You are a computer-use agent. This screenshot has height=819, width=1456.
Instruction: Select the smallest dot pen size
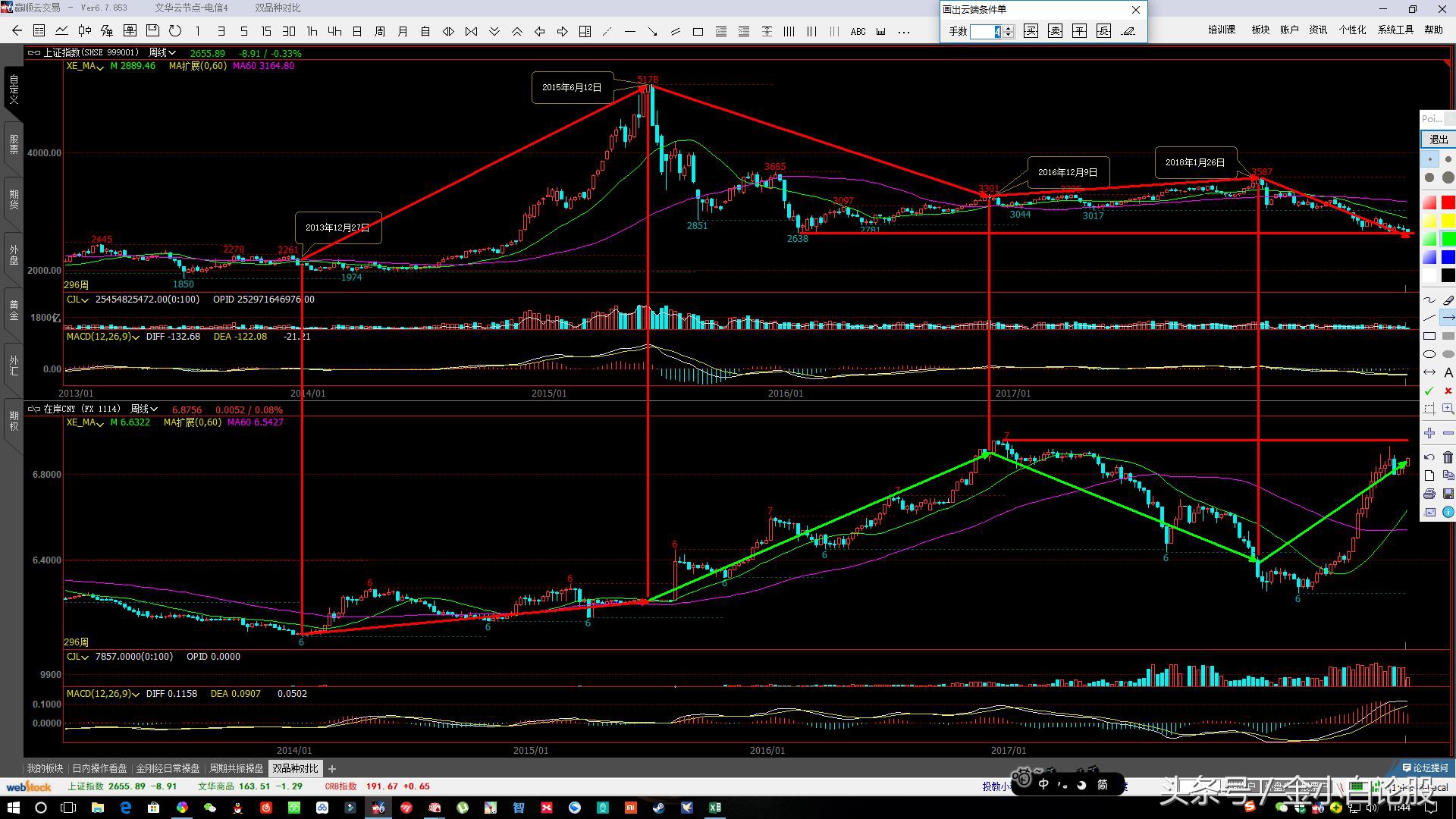pos(1429,159)
